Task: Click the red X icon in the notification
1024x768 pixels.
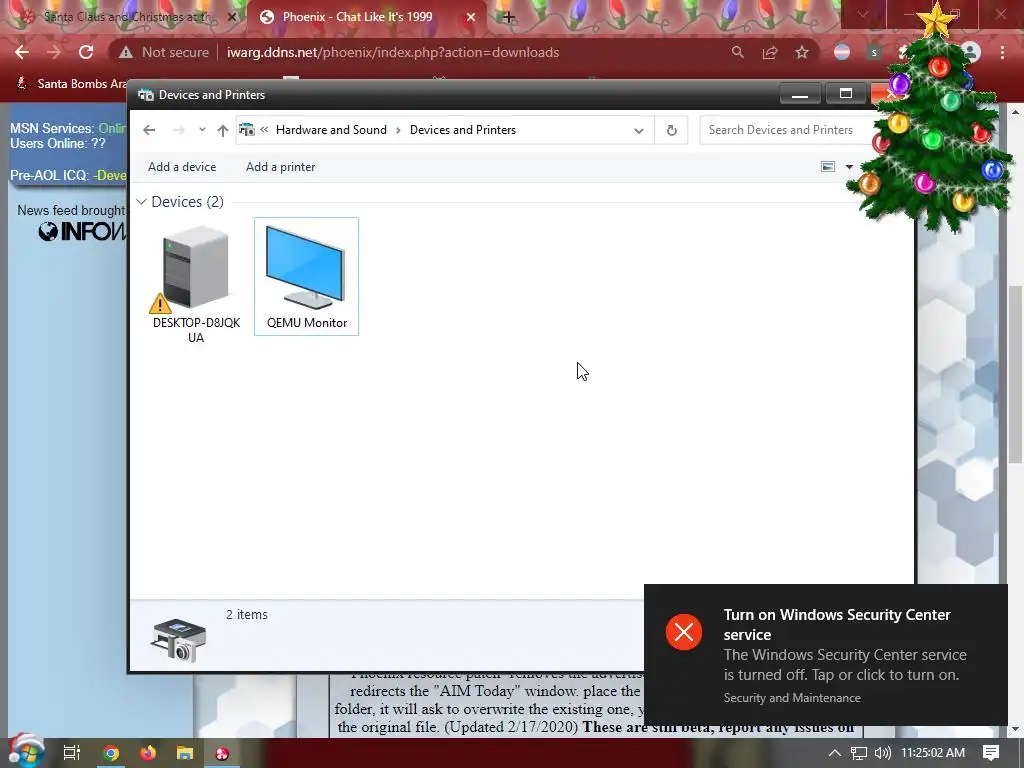Action: click(x=684, y=632)
